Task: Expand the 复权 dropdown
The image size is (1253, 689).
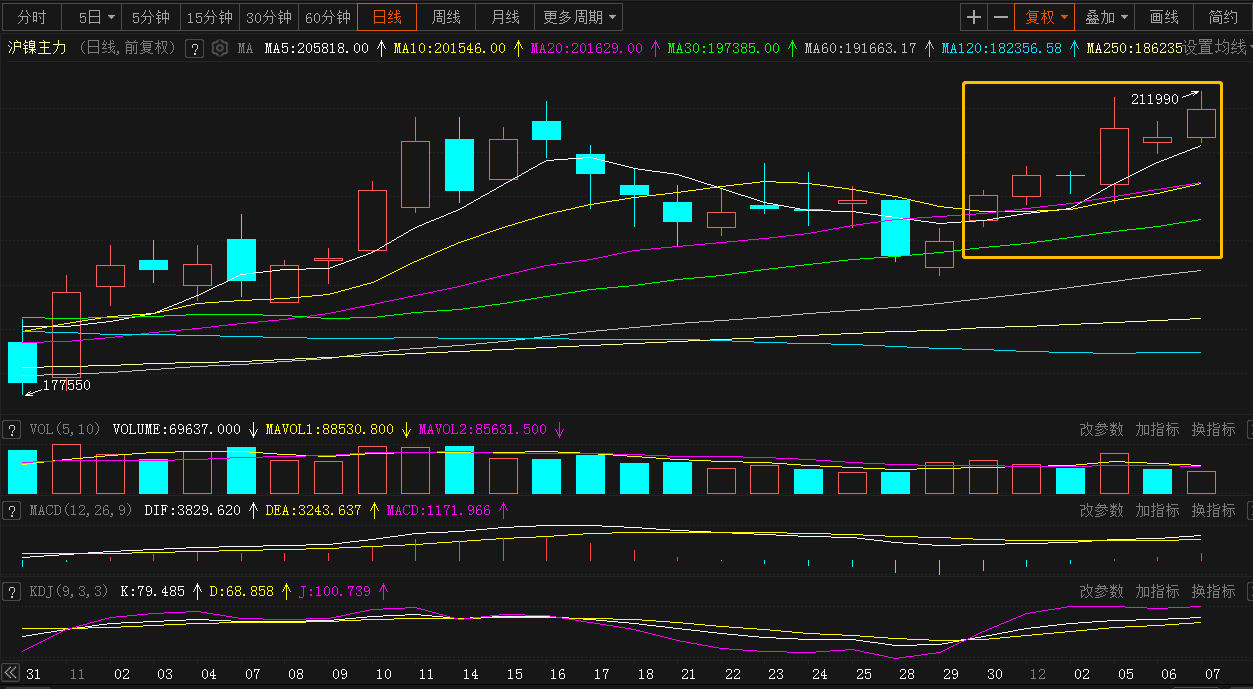Action: click(x=1044, y=17)
